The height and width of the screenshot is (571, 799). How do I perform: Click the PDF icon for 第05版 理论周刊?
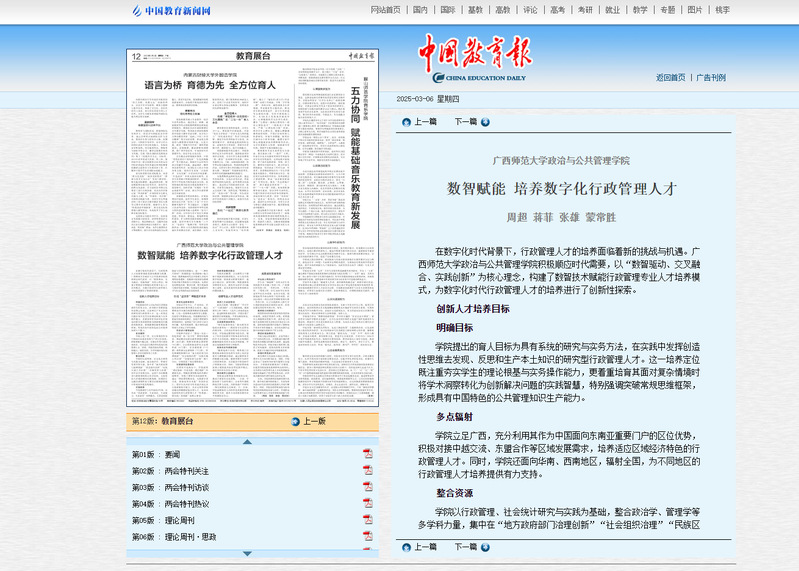[367, 520]
